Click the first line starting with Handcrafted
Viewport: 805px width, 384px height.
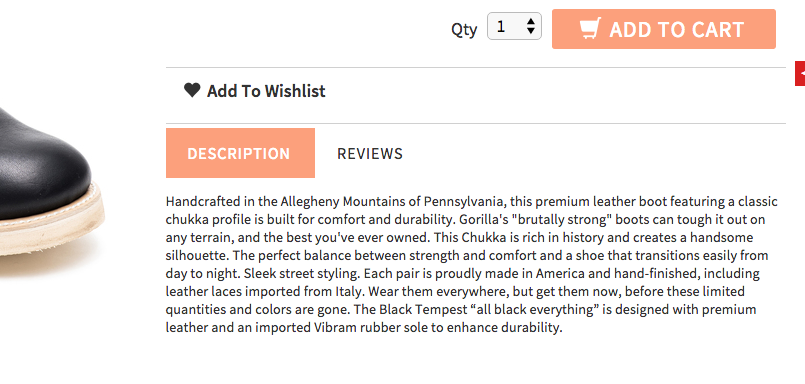tap(471, 201)
